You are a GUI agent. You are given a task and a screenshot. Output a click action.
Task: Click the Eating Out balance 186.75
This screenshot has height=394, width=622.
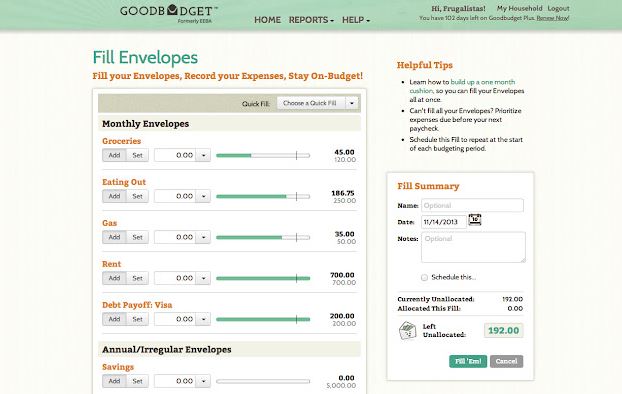point(343,193)
